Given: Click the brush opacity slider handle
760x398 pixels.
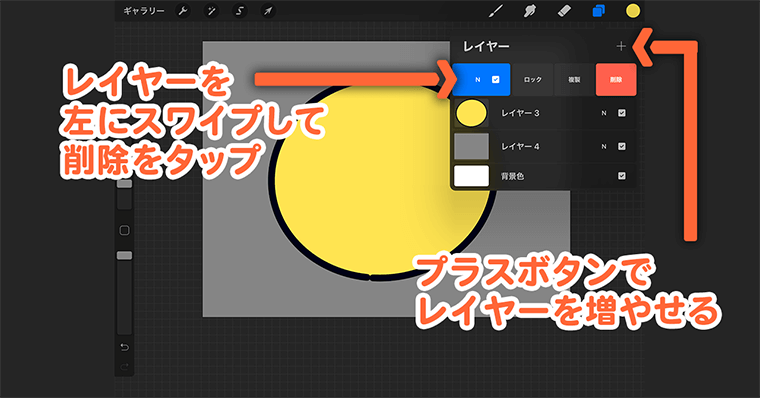Looking at the screenshot, I should click(125, 255).
